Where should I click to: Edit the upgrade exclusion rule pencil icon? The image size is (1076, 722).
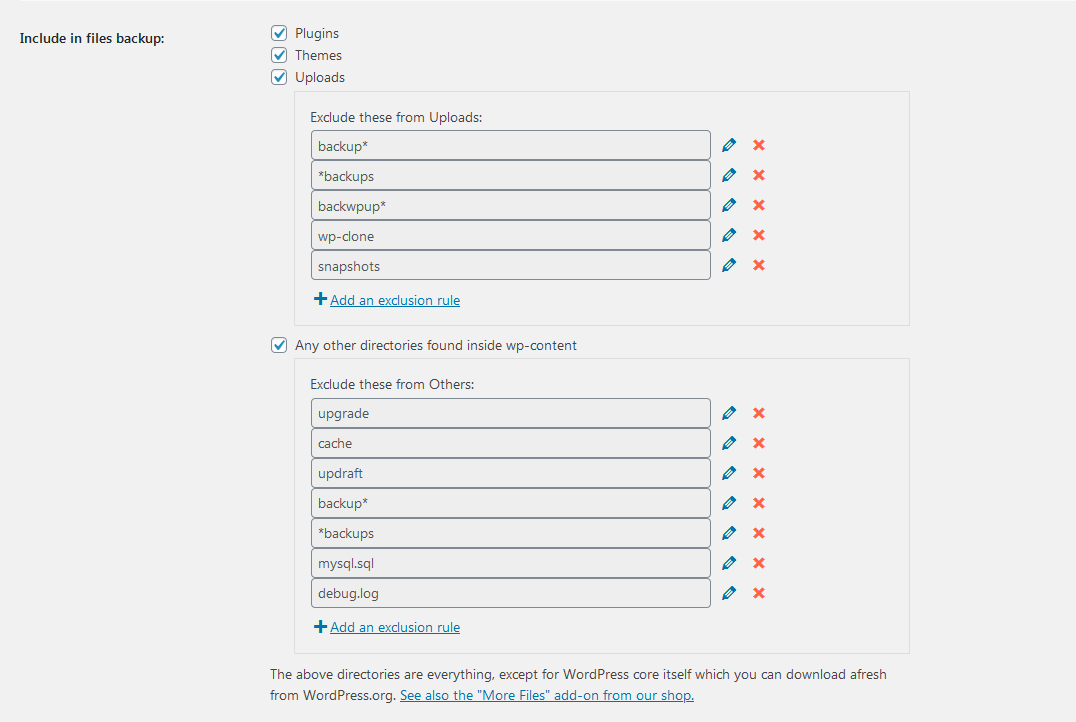point(728,412)
